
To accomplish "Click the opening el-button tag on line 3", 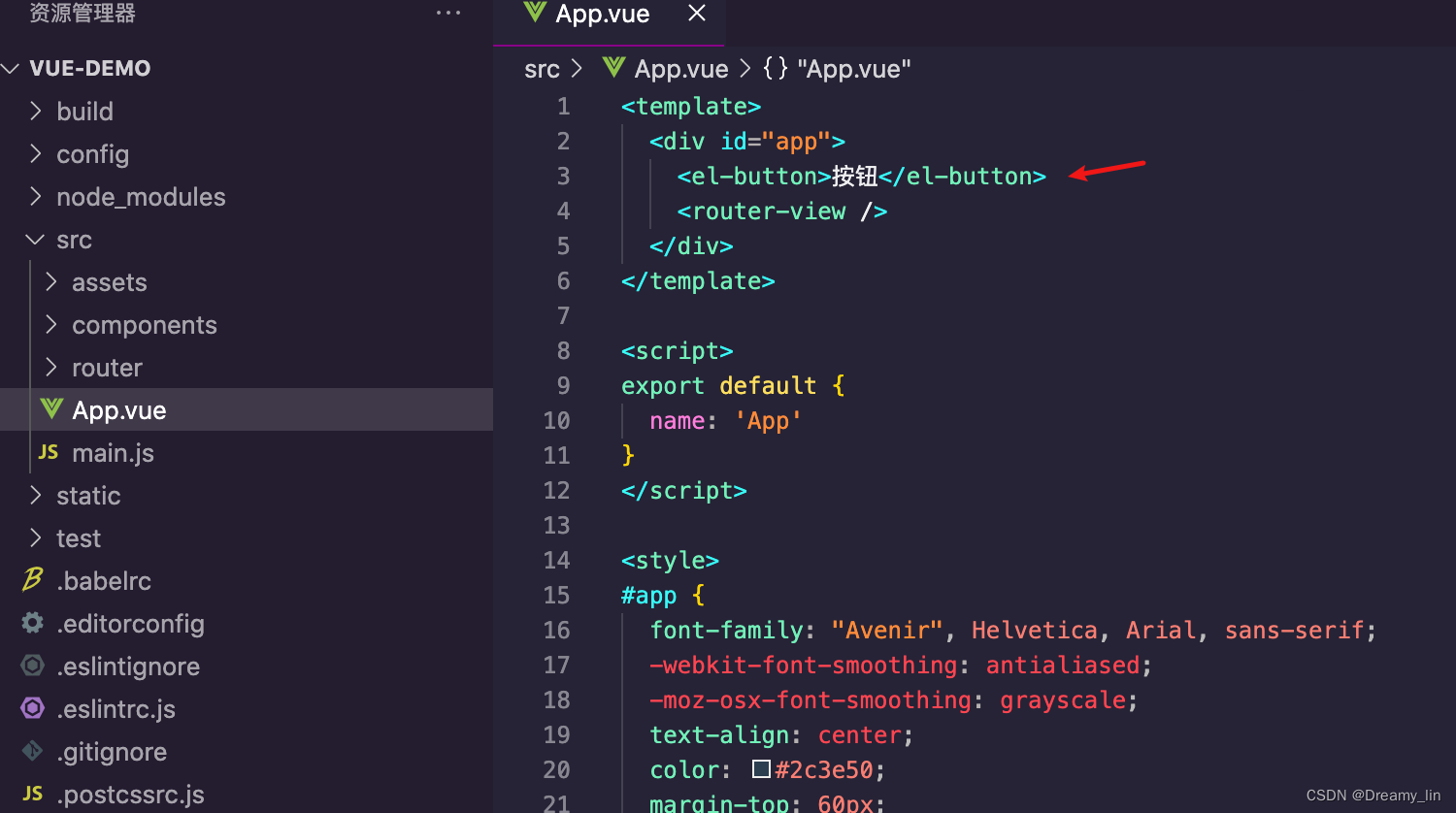I will (754, 176).
